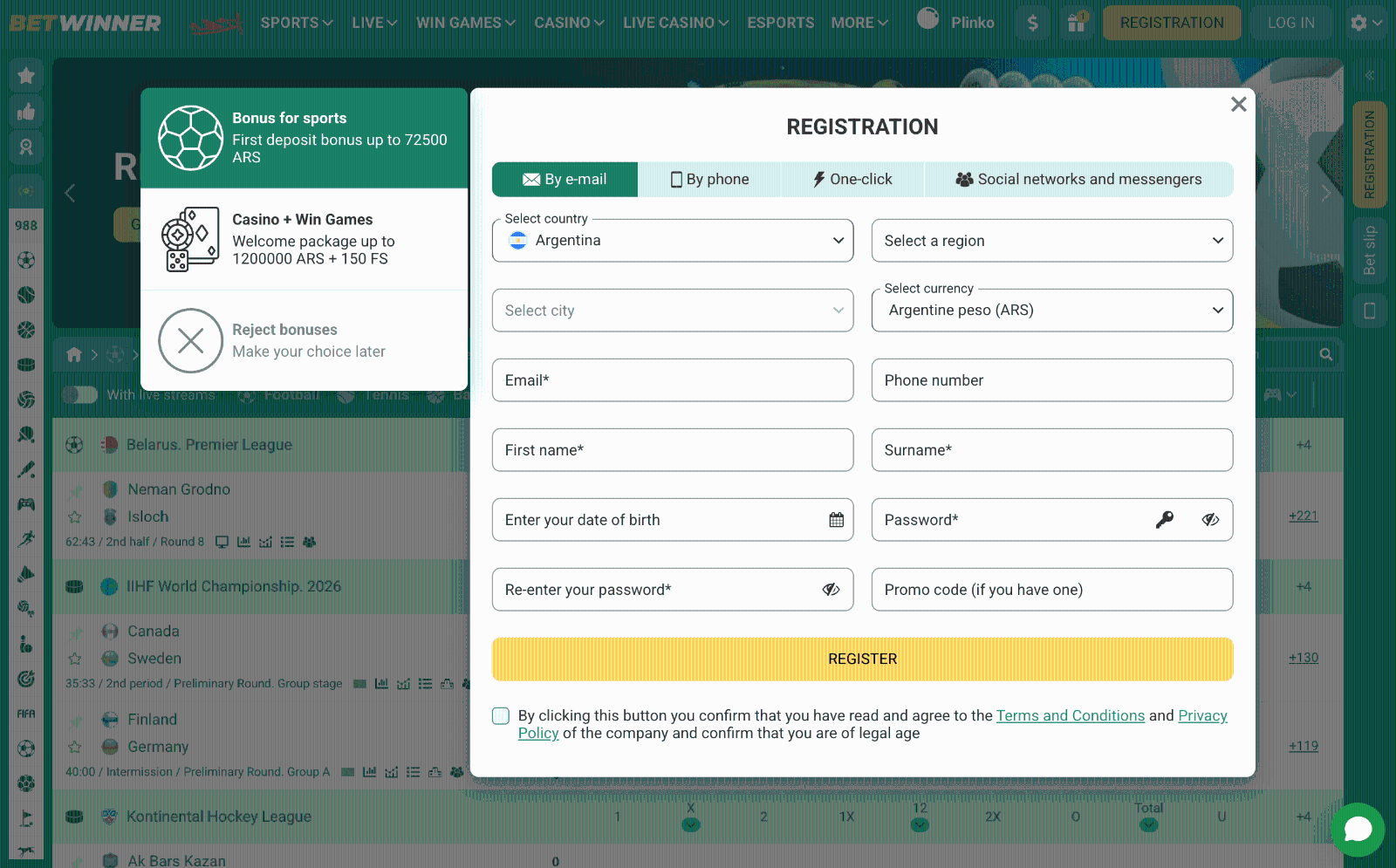Click the BETWINNER logo

[x=85, y=23]
